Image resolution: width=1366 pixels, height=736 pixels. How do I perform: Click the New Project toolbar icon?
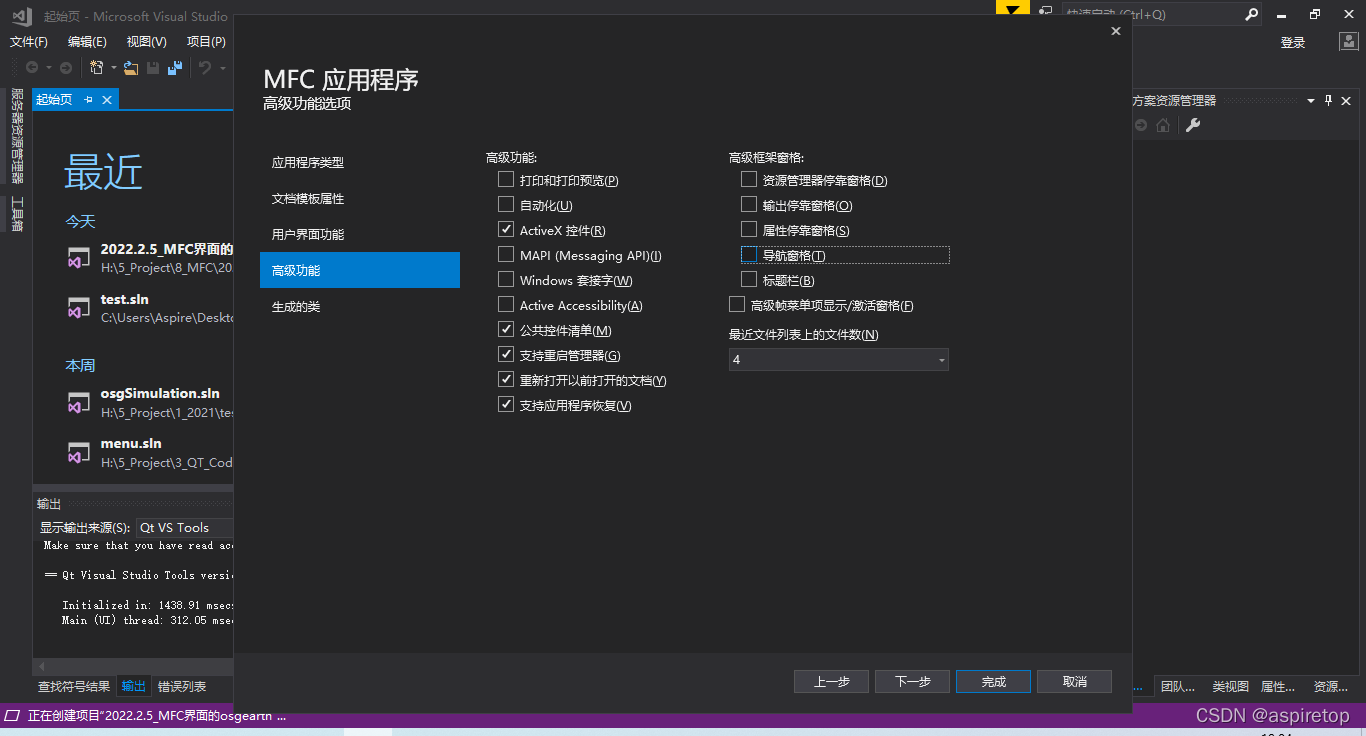point(97,68)
